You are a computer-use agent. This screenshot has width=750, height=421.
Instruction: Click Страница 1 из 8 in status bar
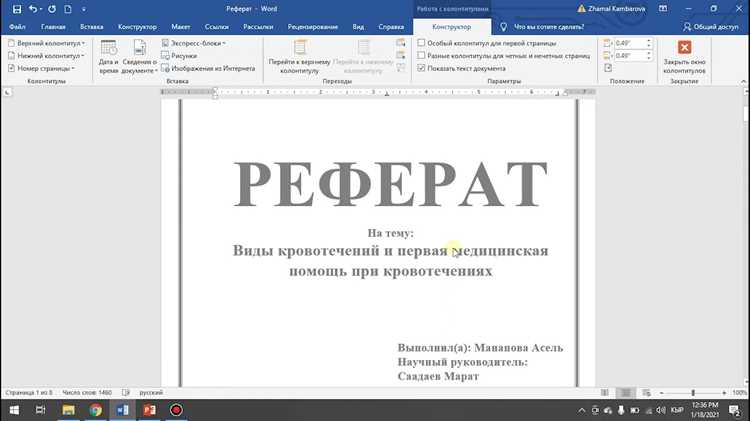click(29, 392)
